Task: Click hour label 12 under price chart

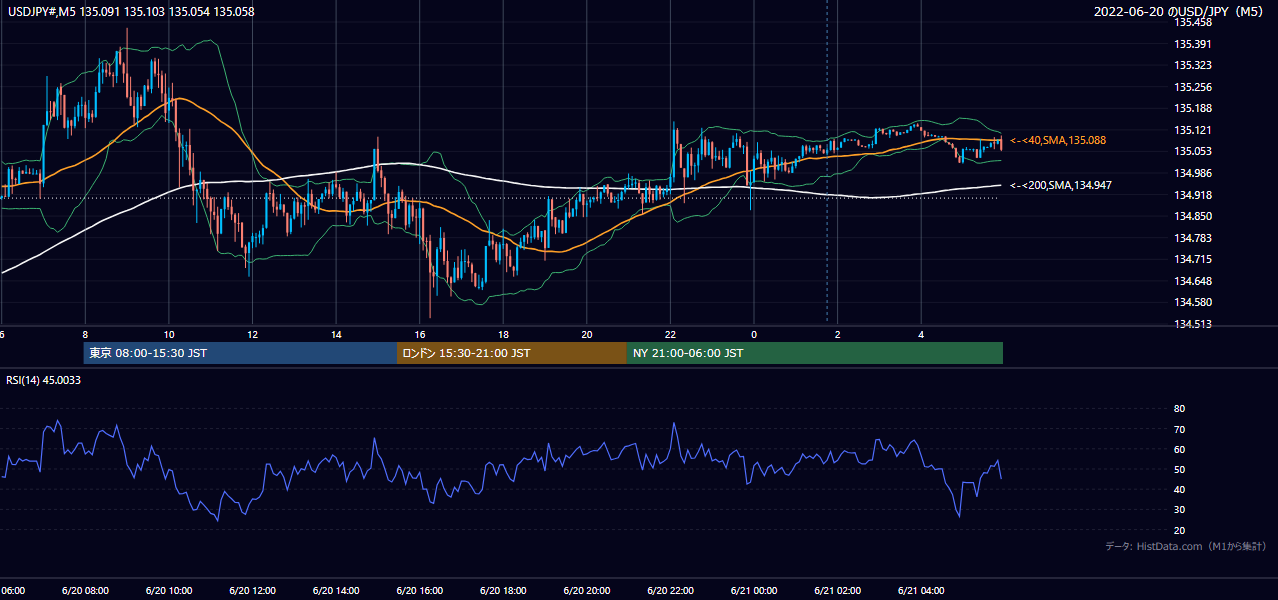Action: [x=253, y=335]
